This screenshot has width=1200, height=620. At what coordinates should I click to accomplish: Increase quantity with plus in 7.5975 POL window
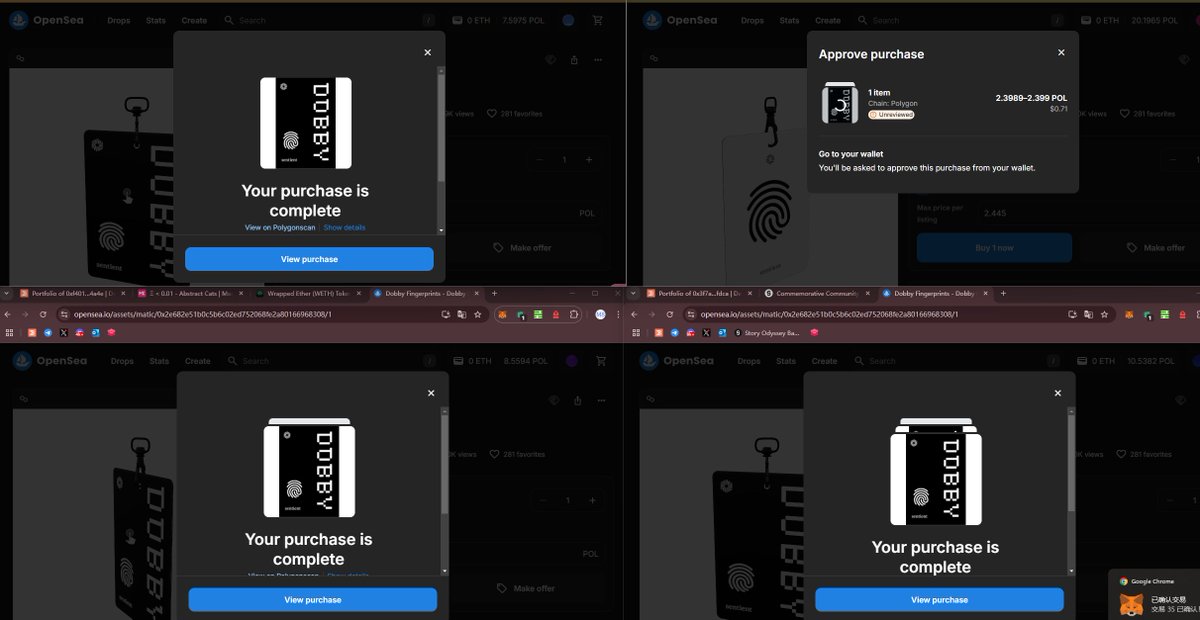[x=589, y=160]
